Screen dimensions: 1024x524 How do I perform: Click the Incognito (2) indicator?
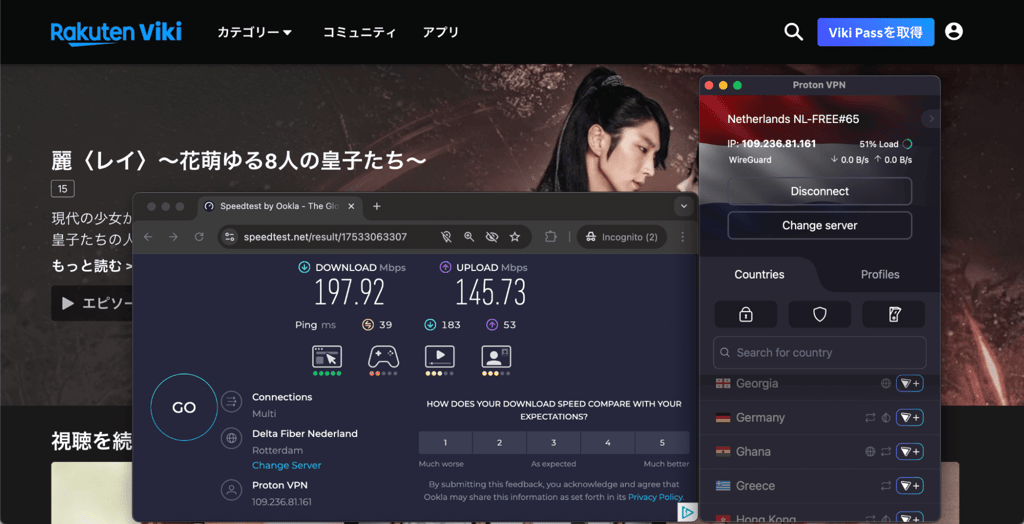(x=621, y=237)
